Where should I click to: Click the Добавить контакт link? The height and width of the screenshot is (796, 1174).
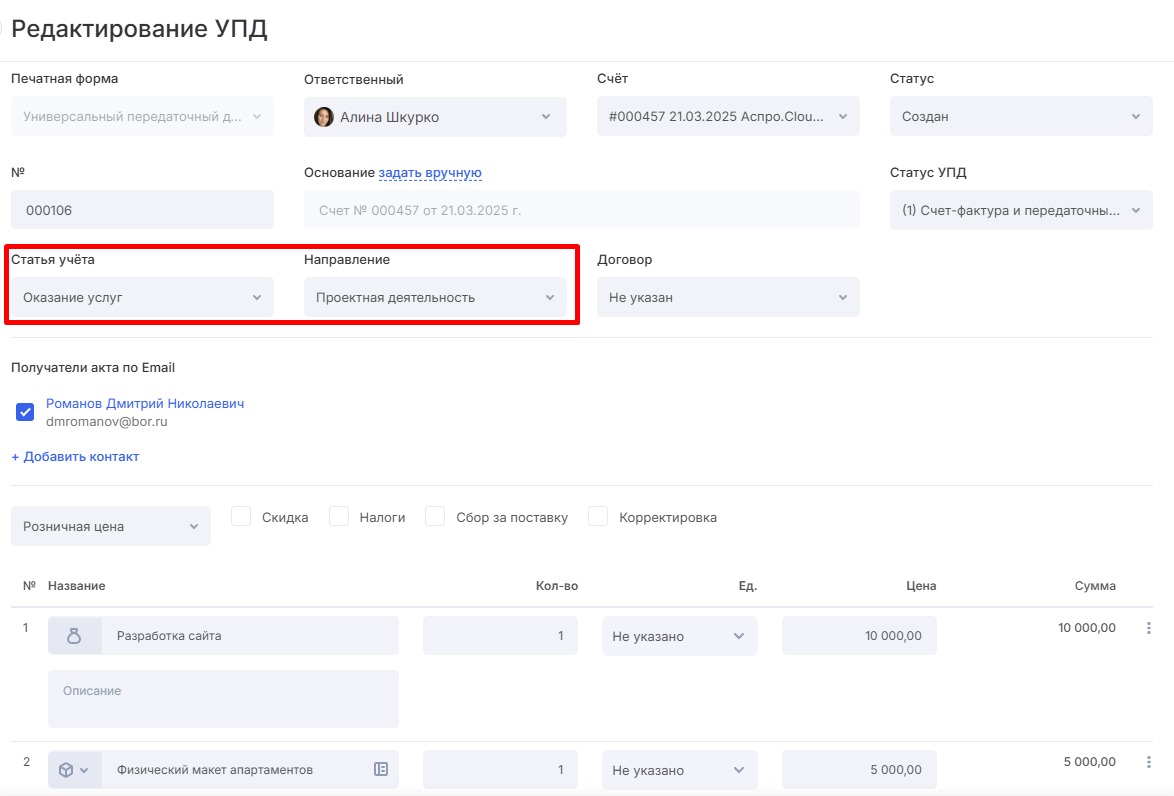click(74, 456)
